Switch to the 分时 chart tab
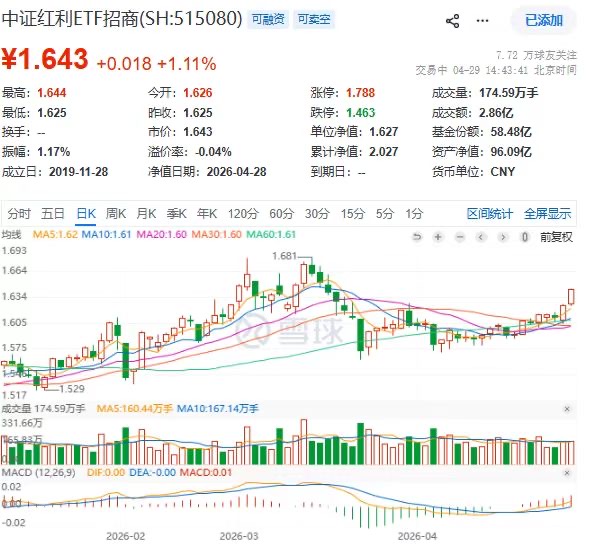 click(x=19, y=214)
